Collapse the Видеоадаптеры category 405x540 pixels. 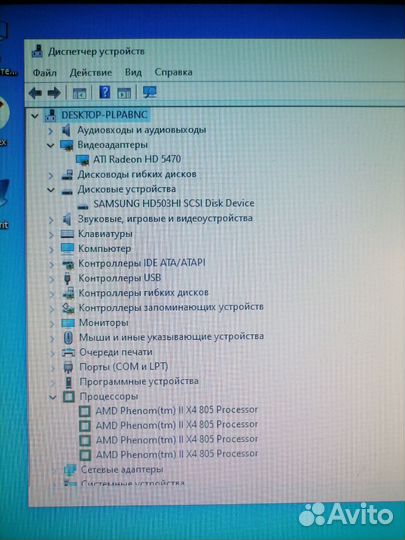point(51,146)
